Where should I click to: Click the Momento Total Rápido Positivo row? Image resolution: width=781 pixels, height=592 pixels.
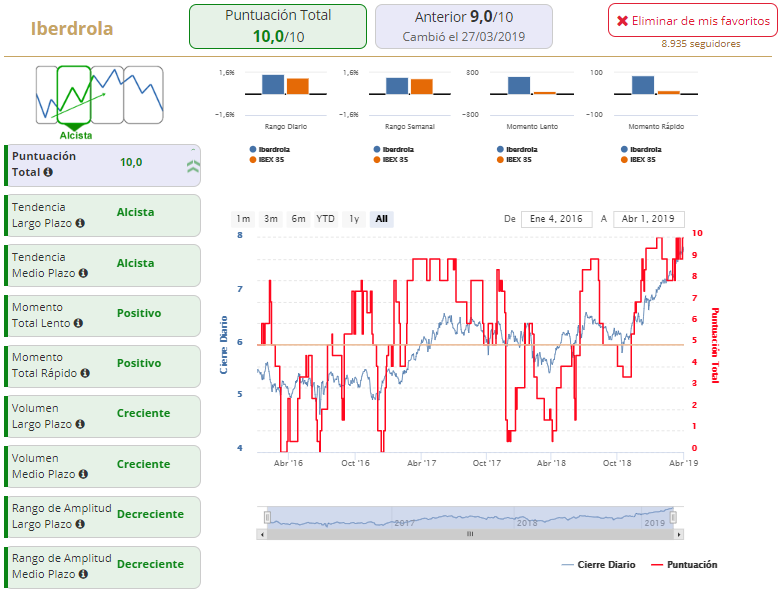103,366
